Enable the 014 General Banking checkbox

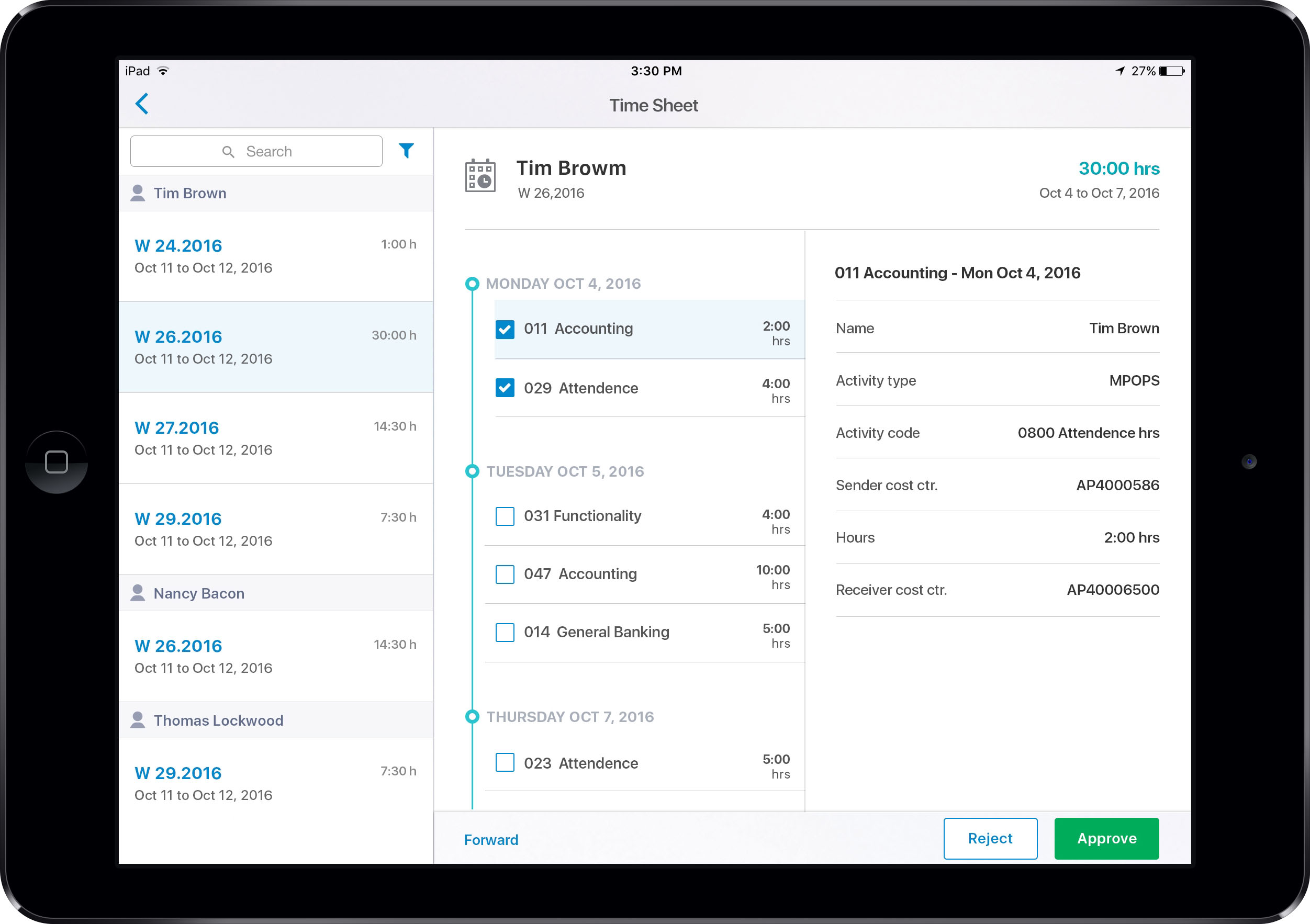tap(505, 631)
